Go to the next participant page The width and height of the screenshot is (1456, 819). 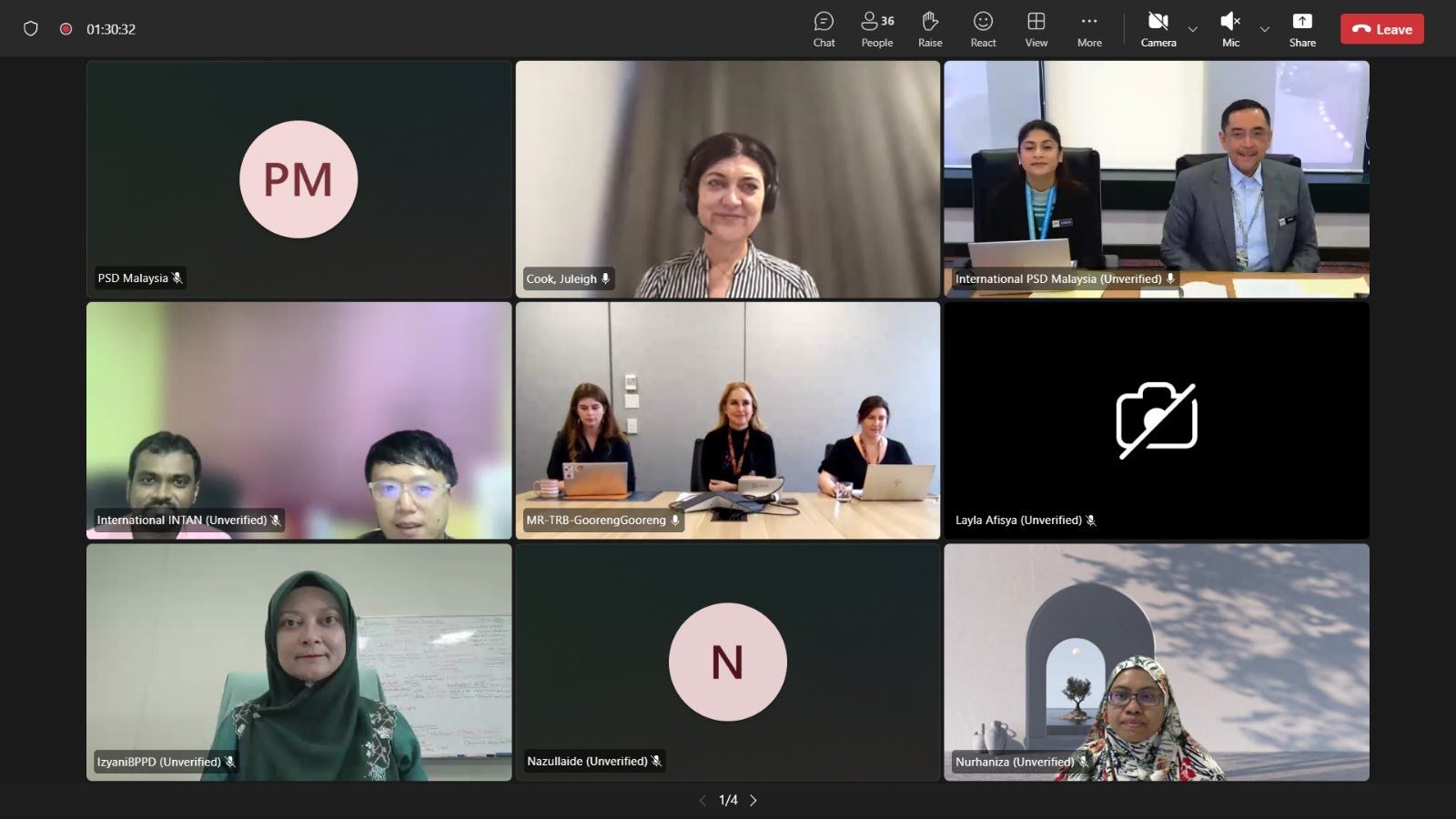pyautogui.click(x=753, y=801)
